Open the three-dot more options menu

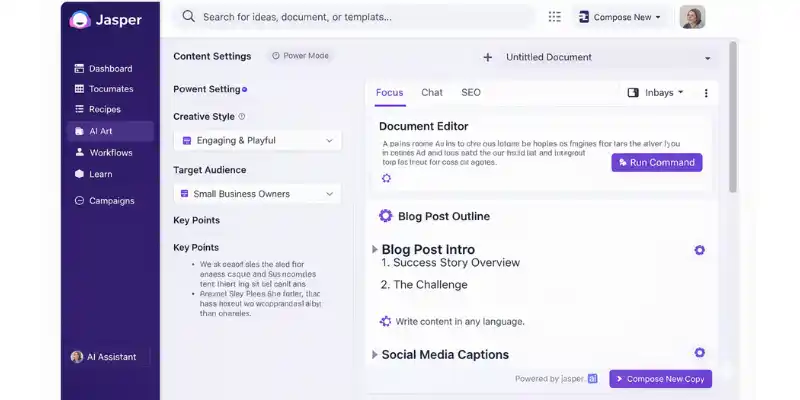click(706, 93)
